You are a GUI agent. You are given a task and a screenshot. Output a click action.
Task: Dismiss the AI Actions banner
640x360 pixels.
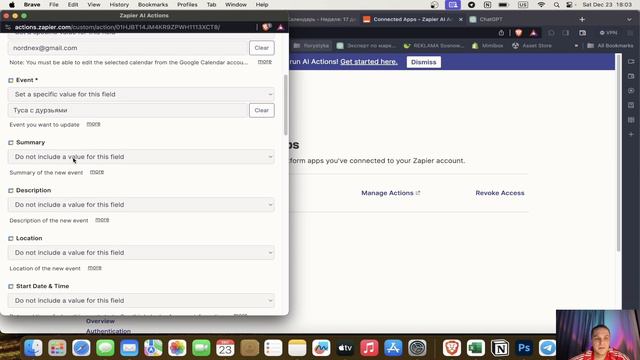[x=424, y=62]
